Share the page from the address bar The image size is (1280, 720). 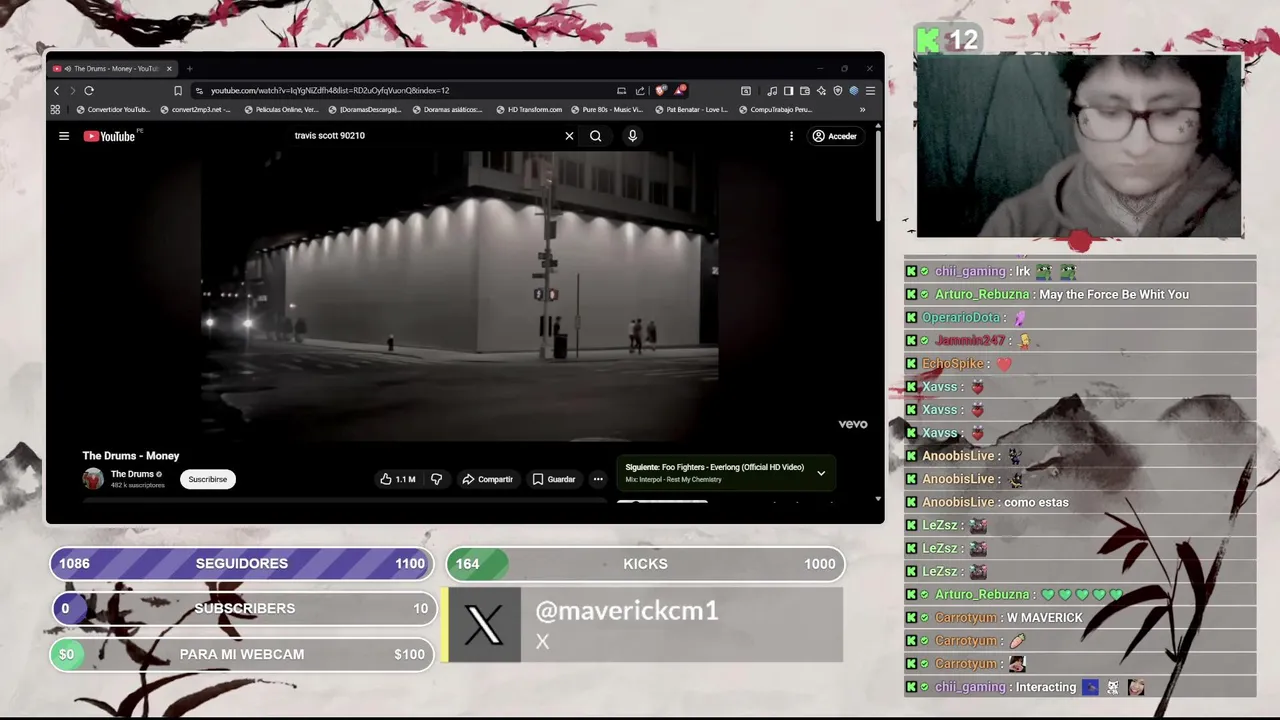[640, 90]
